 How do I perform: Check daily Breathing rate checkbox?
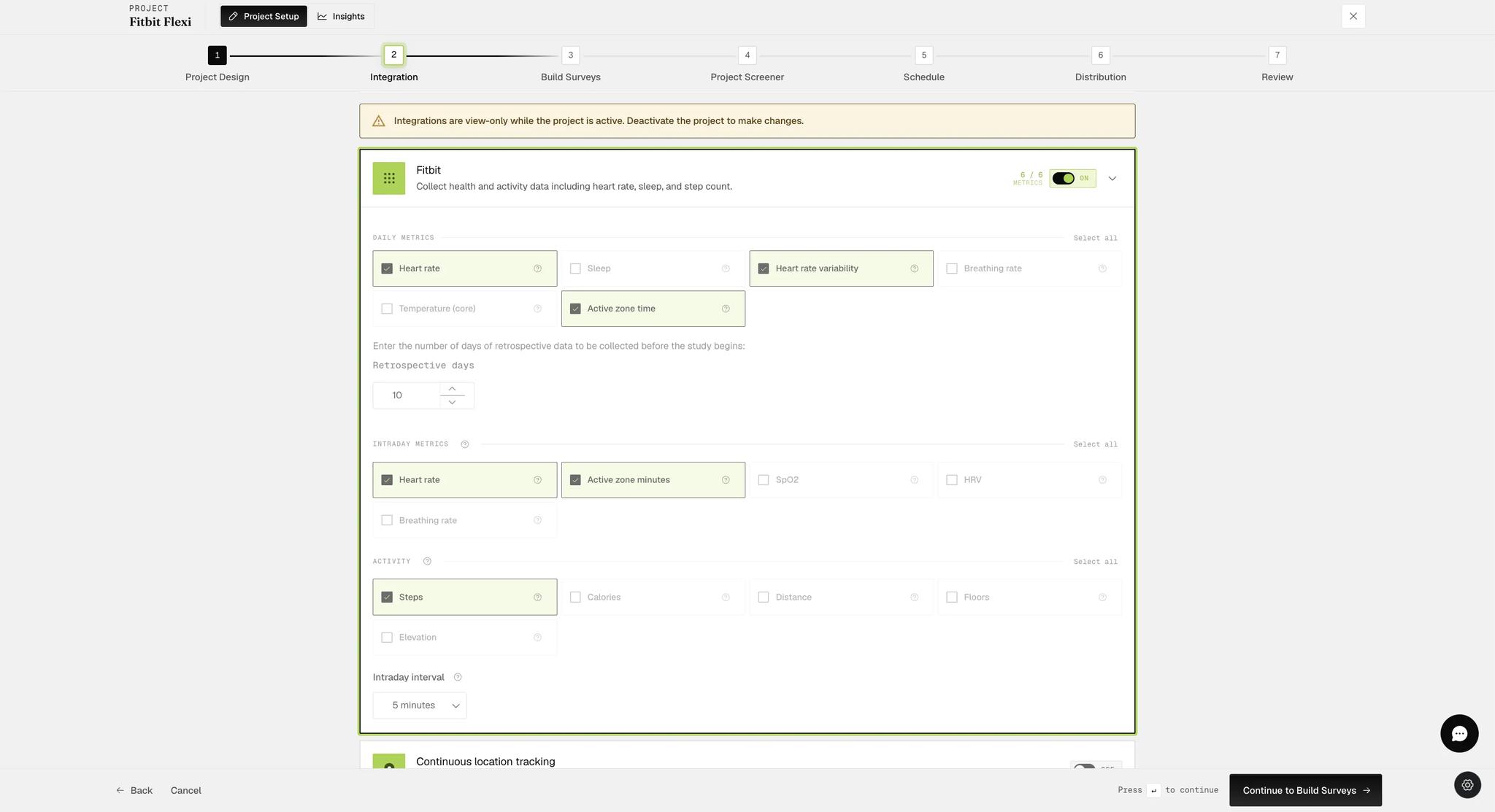pyautogui.click(x=952, y=268)
